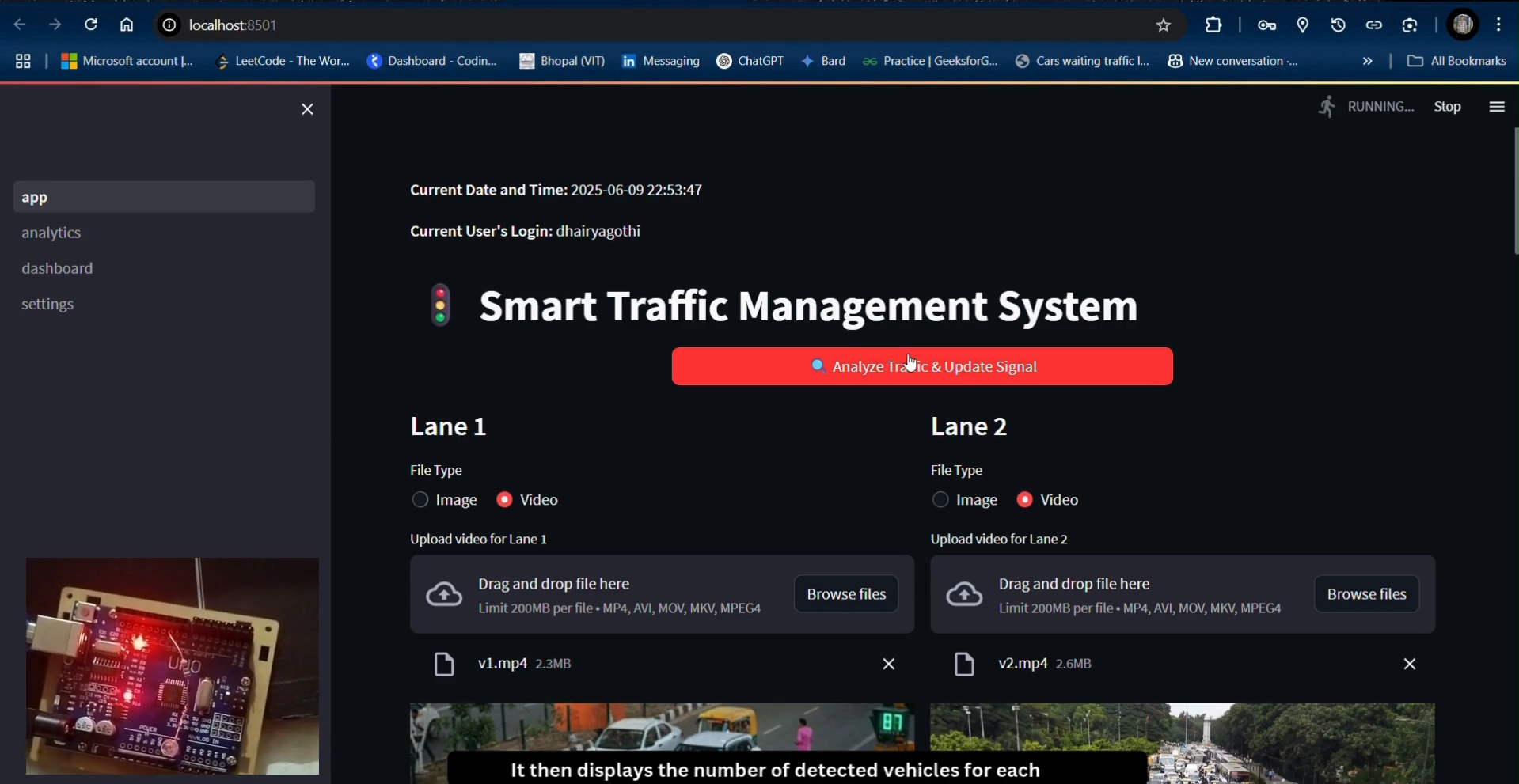
Task: Click the browser reload page icon
Action: tap(91, 25)
